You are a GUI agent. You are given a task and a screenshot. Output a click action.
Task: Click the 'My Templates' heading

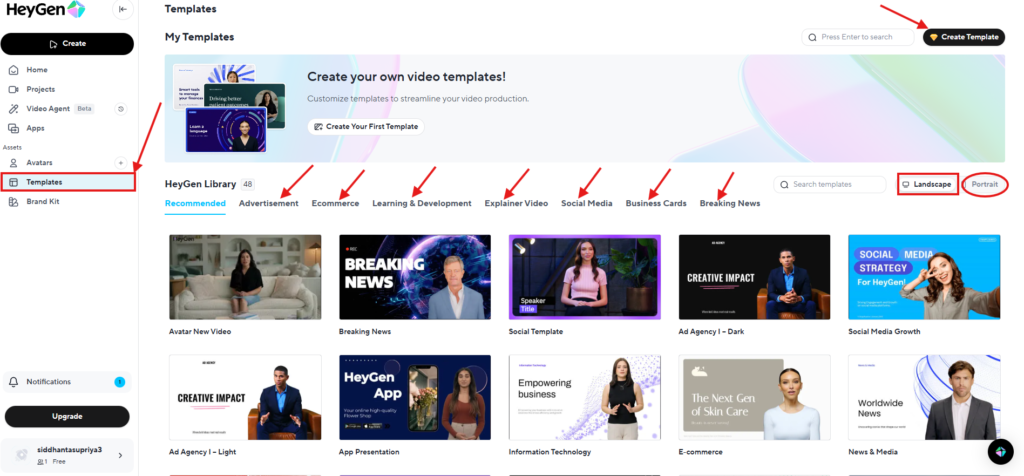coord(199,37)
